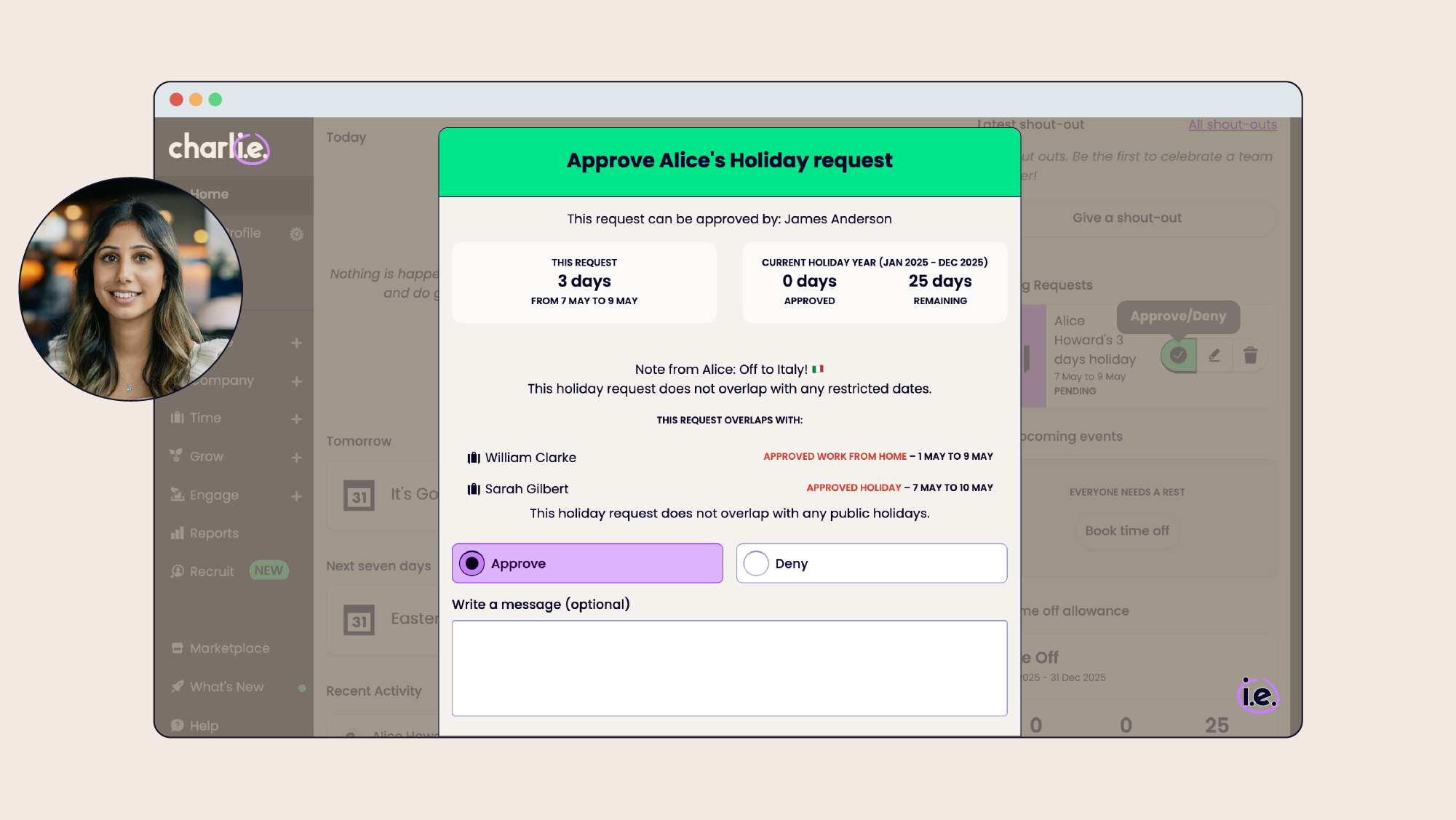Screen dimensions: 1456x820
Task: Click the profile settings gear icon
Action: [296, 234]
